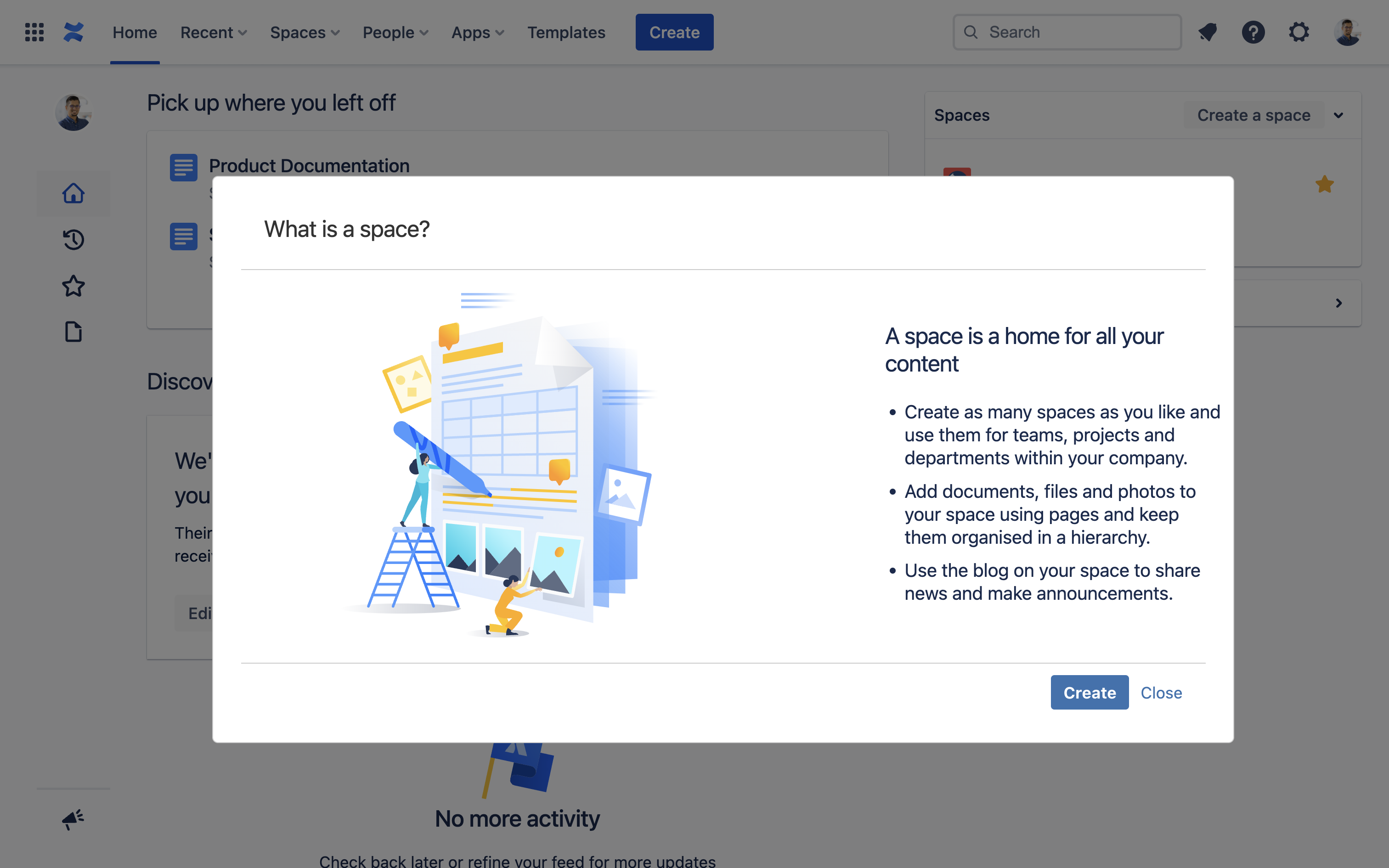This screenshot has height=868, width=1389.
Task: Open the help question mark icon
Action: click(x=1253, y=32)
